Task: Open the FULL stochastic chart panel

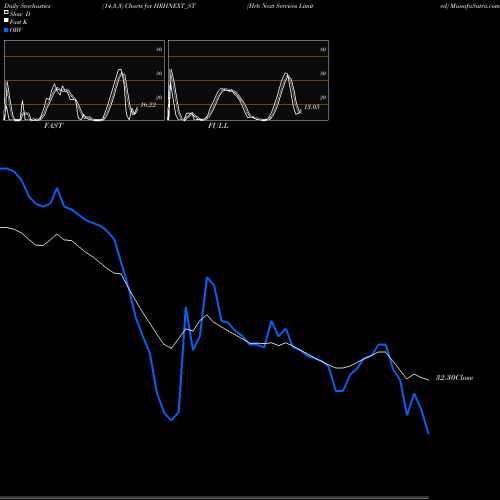Action: click(248, 80)
